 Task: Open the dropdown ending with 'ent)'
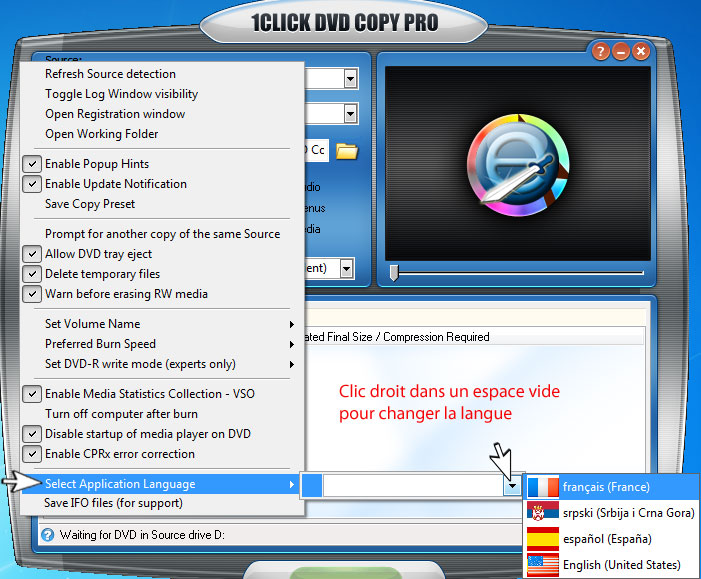pyautogui.click(x=346, y=269)
